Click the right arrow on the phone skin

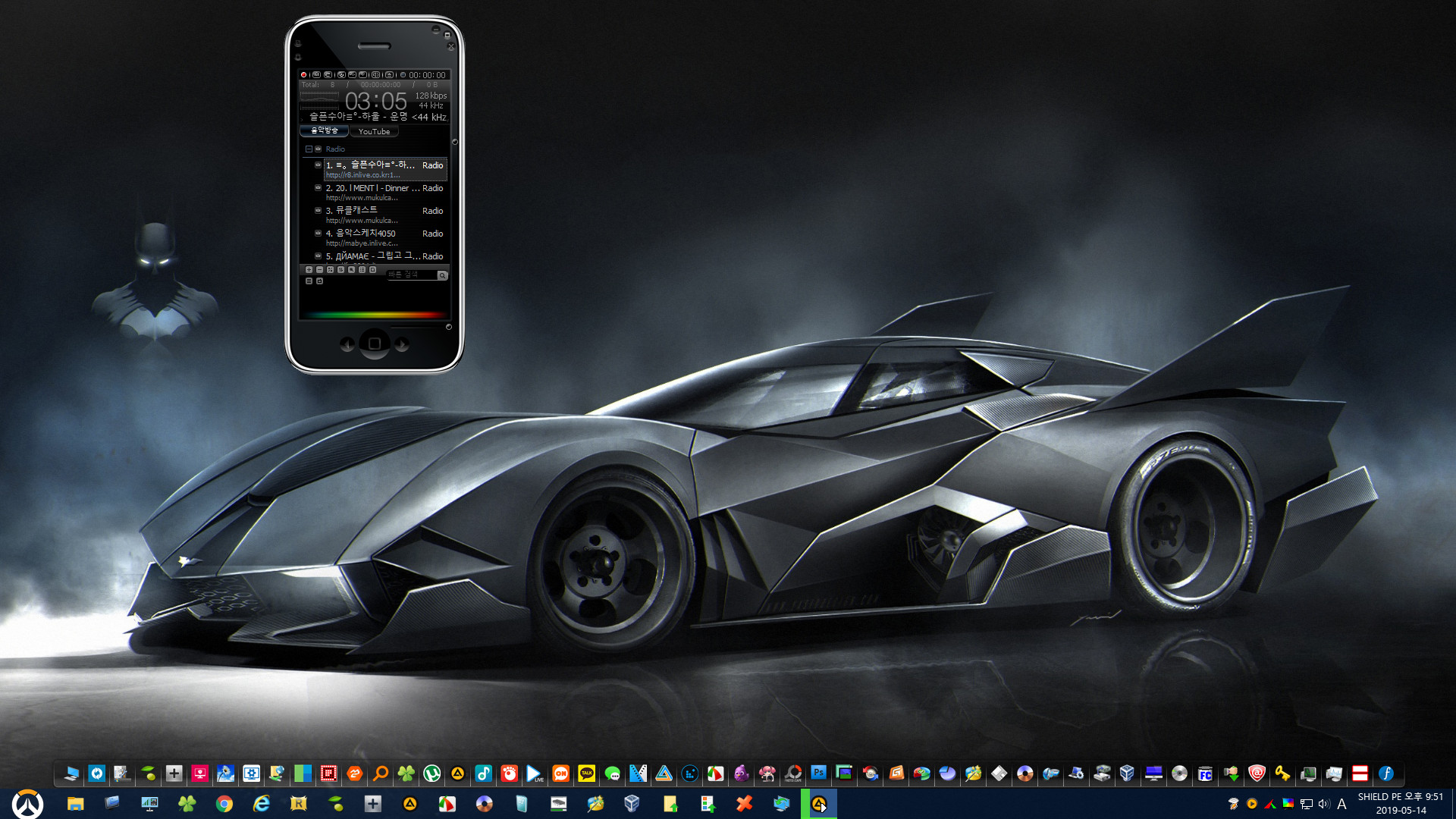point(402,345)
